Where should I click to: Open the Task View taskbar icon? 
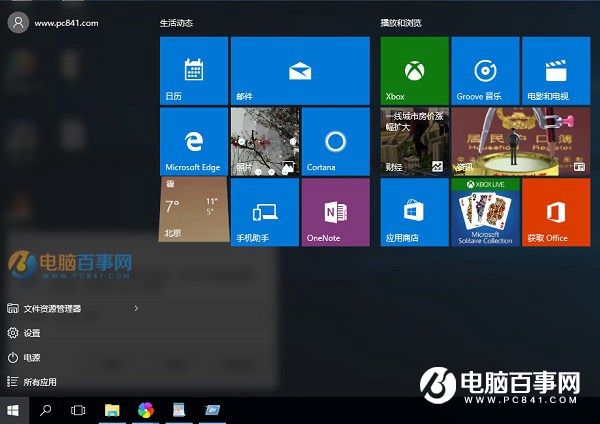78,411
